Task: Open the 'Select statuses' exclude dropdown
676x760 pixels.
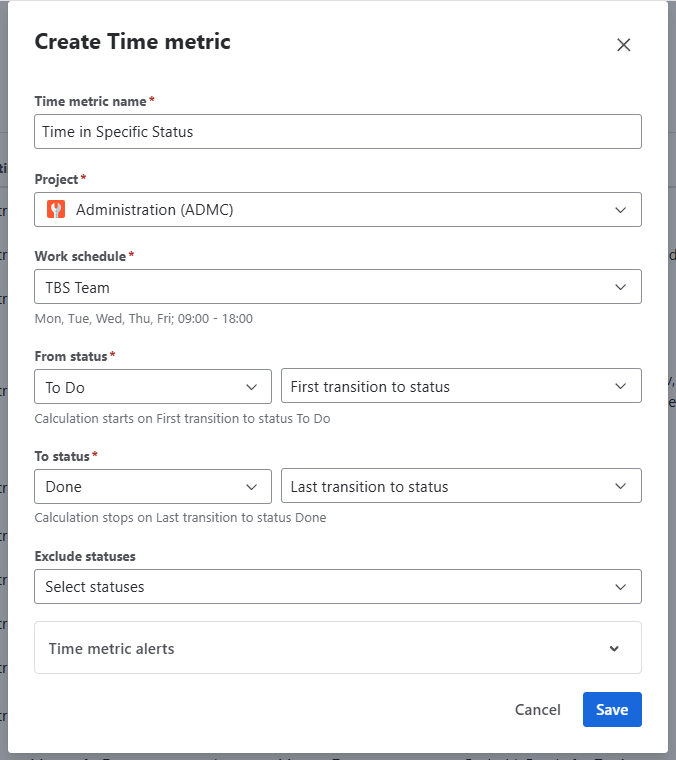Action: [320, 587]
